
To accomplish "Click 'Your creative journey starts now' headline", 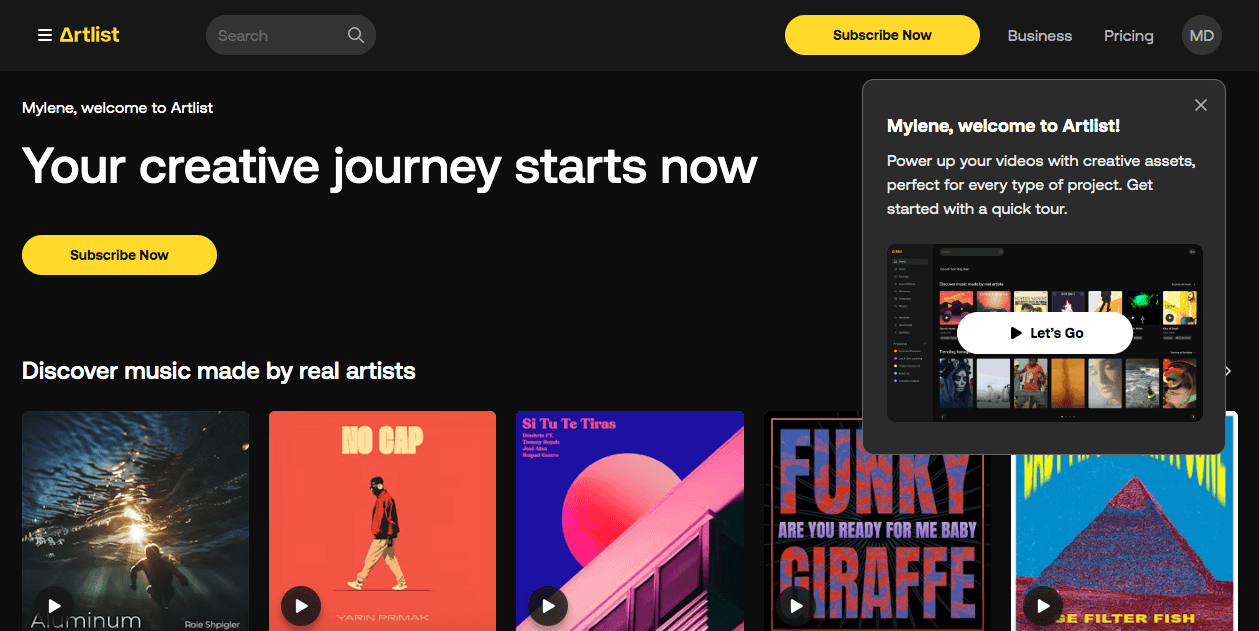I will pos(390,166).
